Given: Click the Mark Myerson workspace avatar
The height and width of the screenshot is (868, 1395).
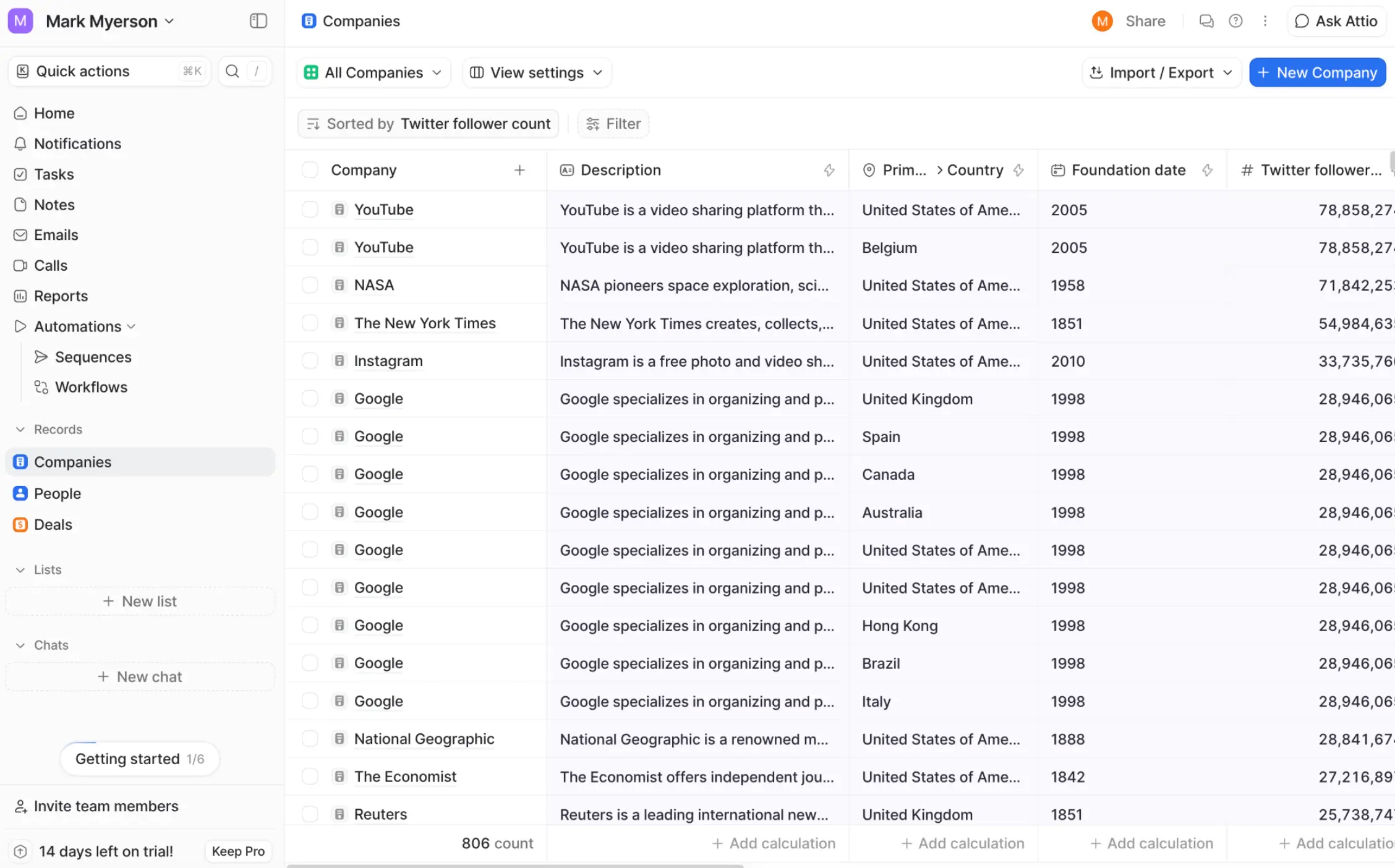Looking at the screenshot, I should coord(20,21).
